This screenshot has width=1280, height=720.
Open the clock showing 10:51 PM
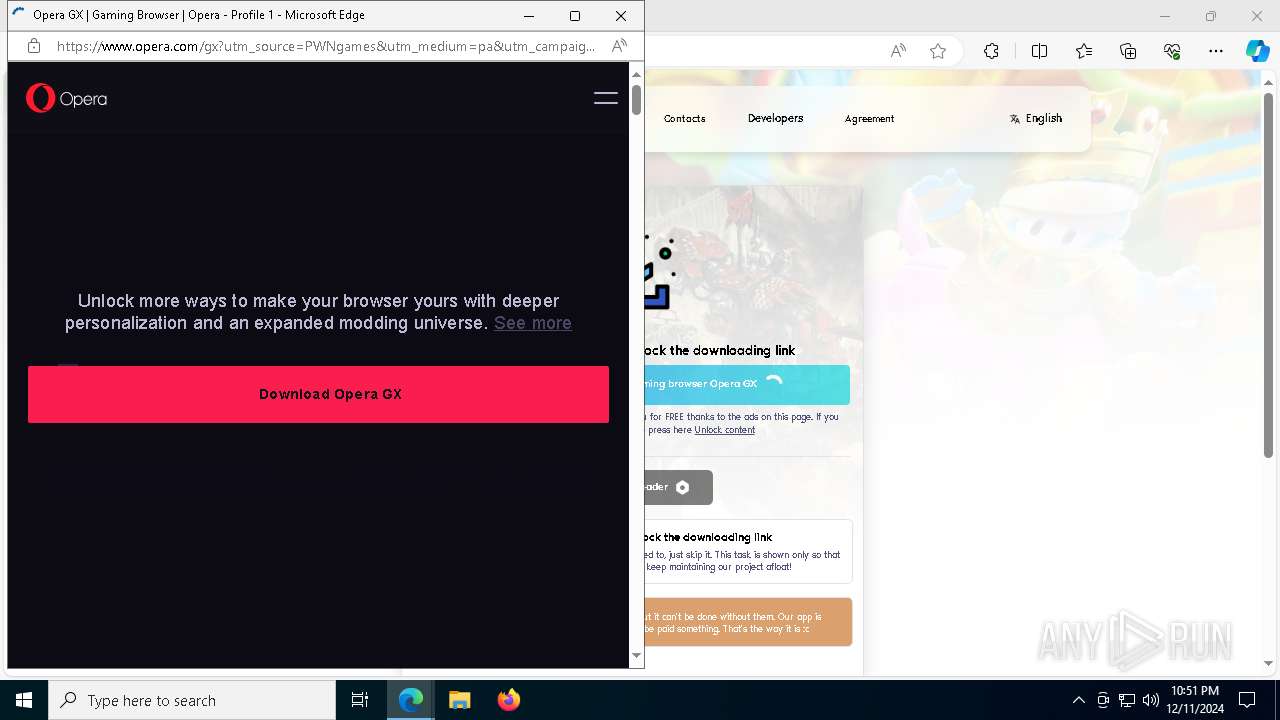coord(1195,700)
